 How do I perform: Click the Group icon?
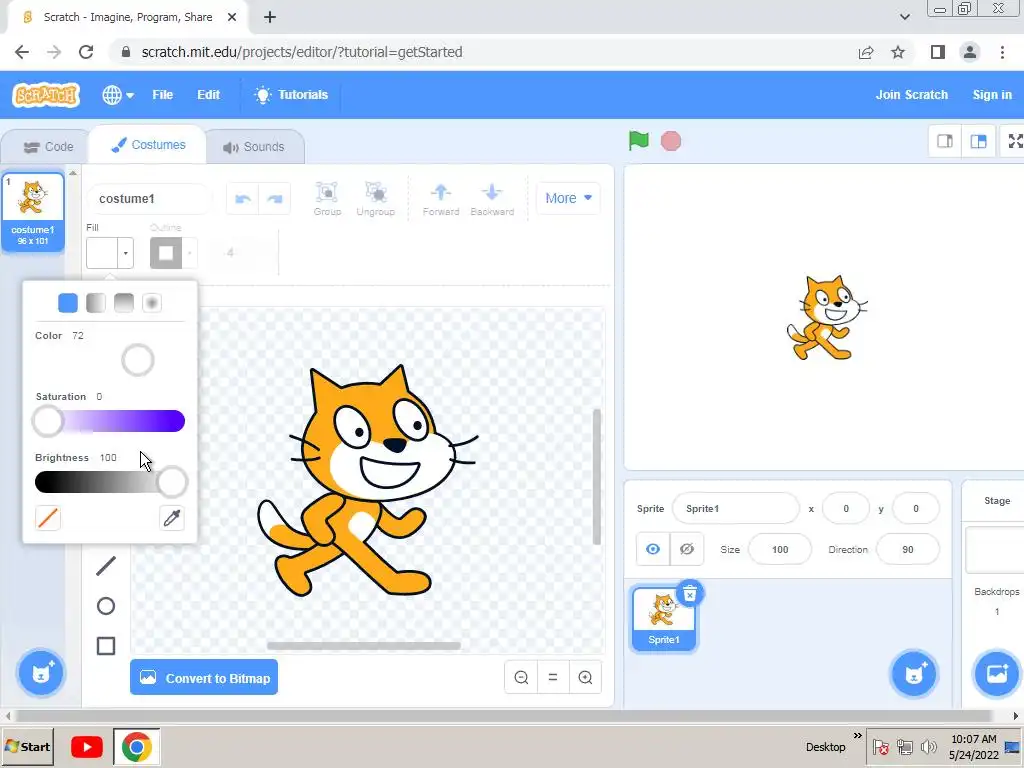click(x=327, y=199)
